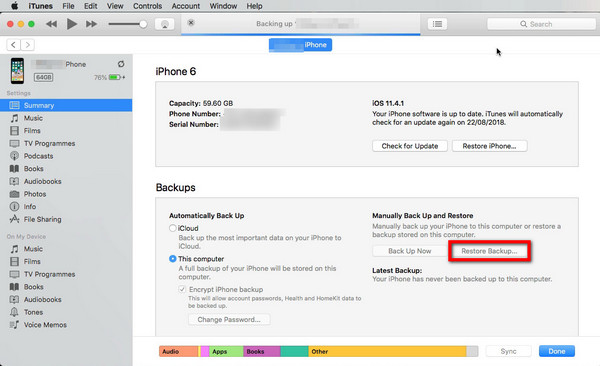Click the fast-forward playback button
Image resolution: width=600 pixels, height=366 pixels.
(x=91, y=24)
